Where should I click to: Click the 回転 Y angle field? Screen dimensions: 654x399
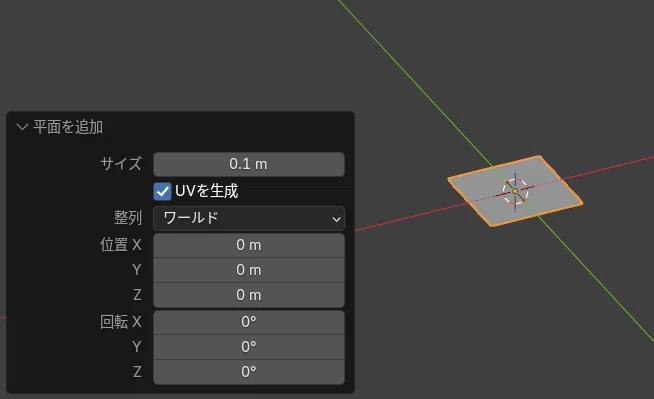coord(249,347)
